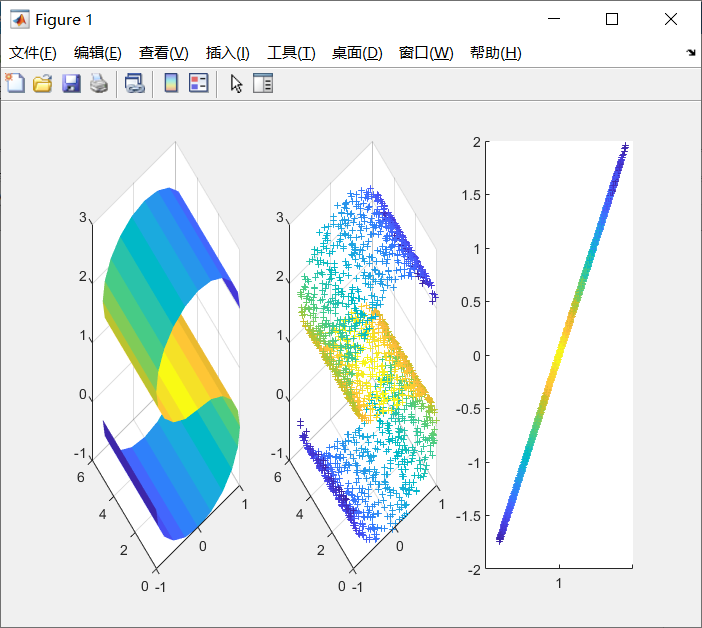Open the 插入(I) menu
This screenshot has width=702, height=628.
(x=227, y=53)
